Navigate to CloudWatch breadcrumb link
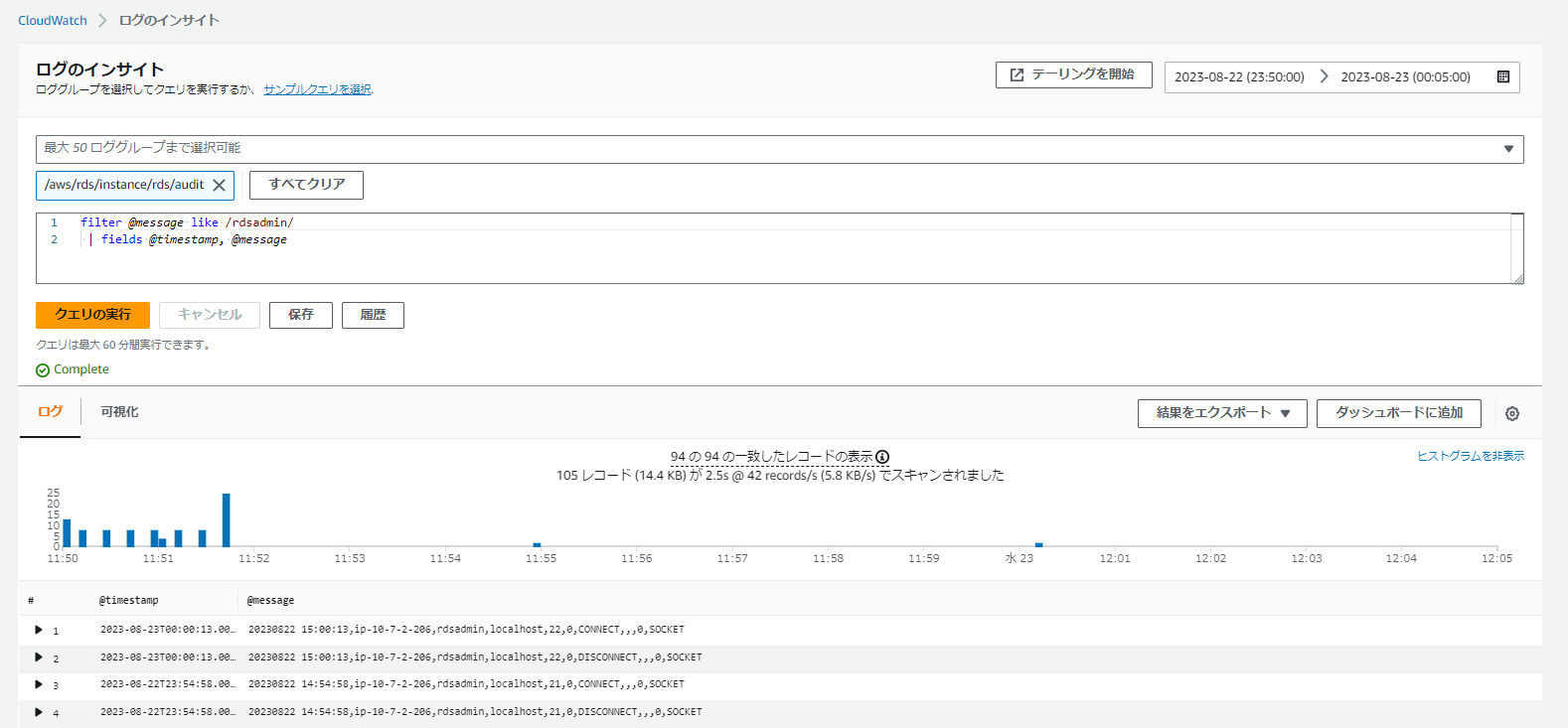Screen dimensions: 1568x728 (53, 20)
